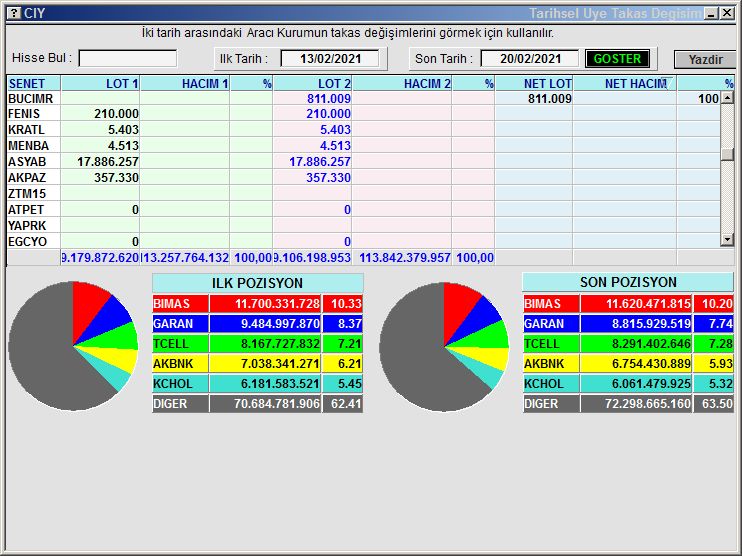742x556 pixels.
Task: Click BUCIMR NET LOT value 811.009
Action: click(x=549, y=98)
